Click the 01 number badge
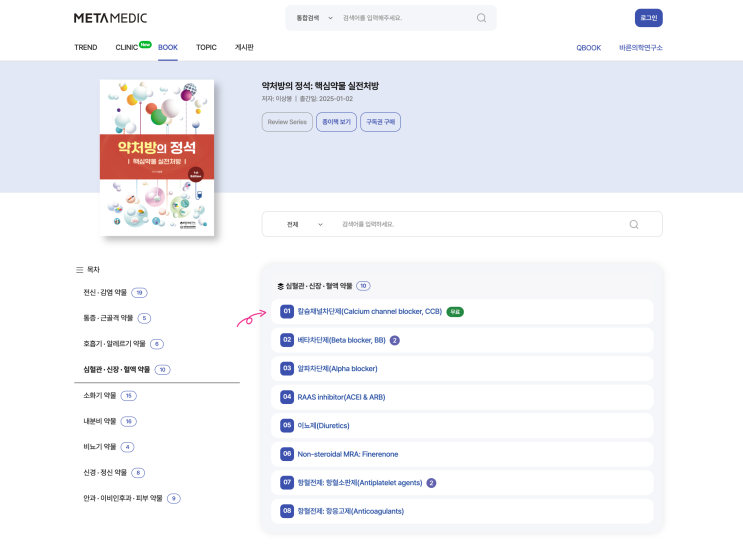The width and height of the screenshot is (743, 545). [x=287, y=311]
